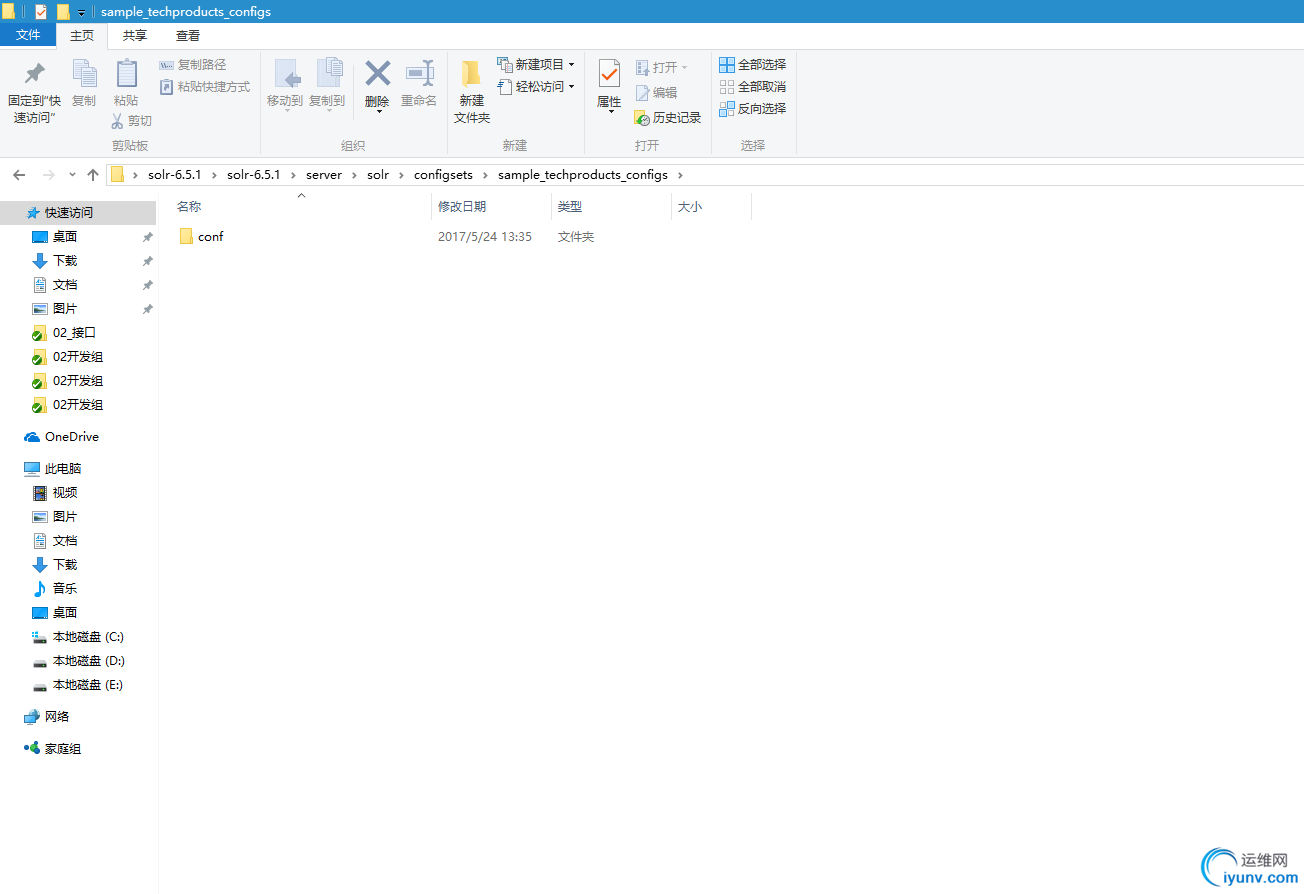Click the properties icon in the title bar
This screenshot has height=894, width=1304.
tap(41, 12)
